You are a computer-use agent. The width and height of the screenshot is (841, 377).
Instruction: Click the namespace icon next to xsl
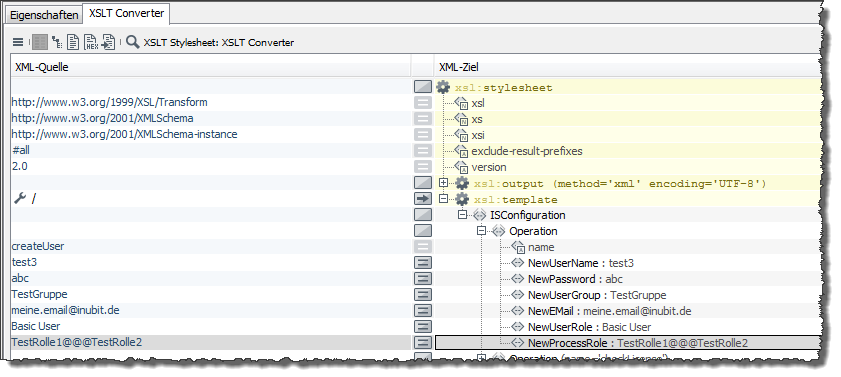click(461, 103)
